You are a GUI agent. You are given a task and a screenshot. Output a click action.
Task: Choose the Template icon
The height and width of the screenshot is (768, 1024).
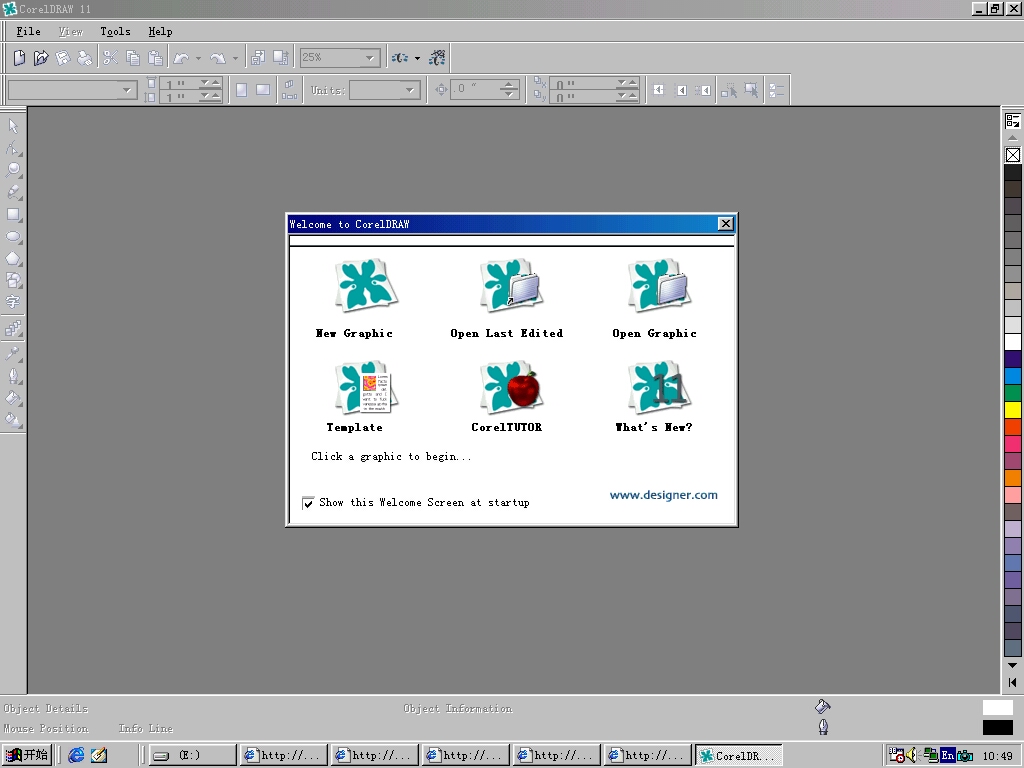[366, 387]
